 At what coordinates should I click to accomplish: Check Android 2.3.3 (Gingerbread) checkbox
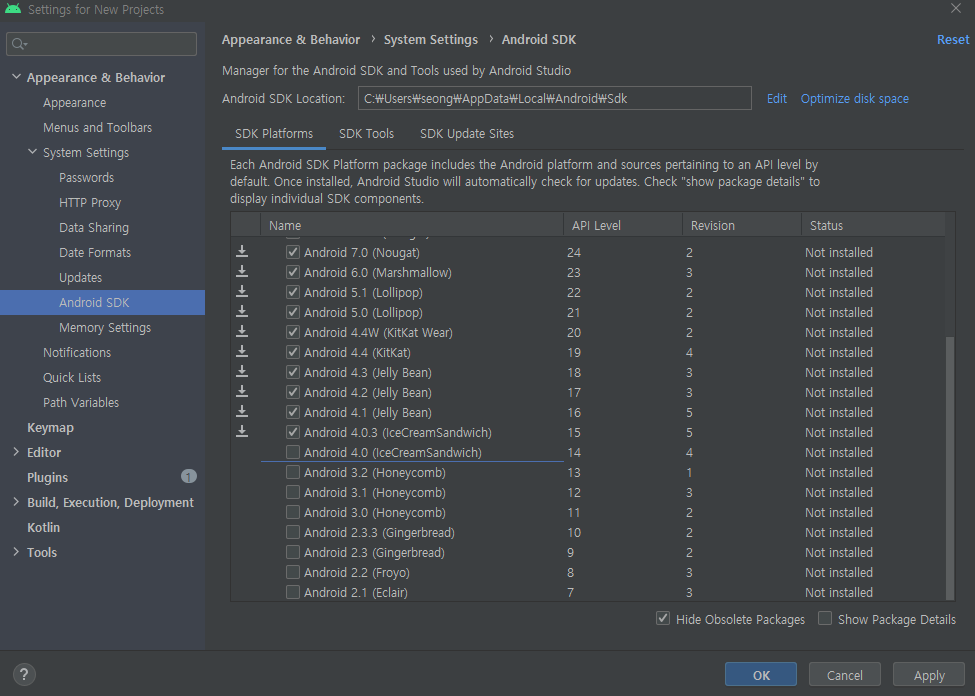pyautogui.click(x=293, y=532)
